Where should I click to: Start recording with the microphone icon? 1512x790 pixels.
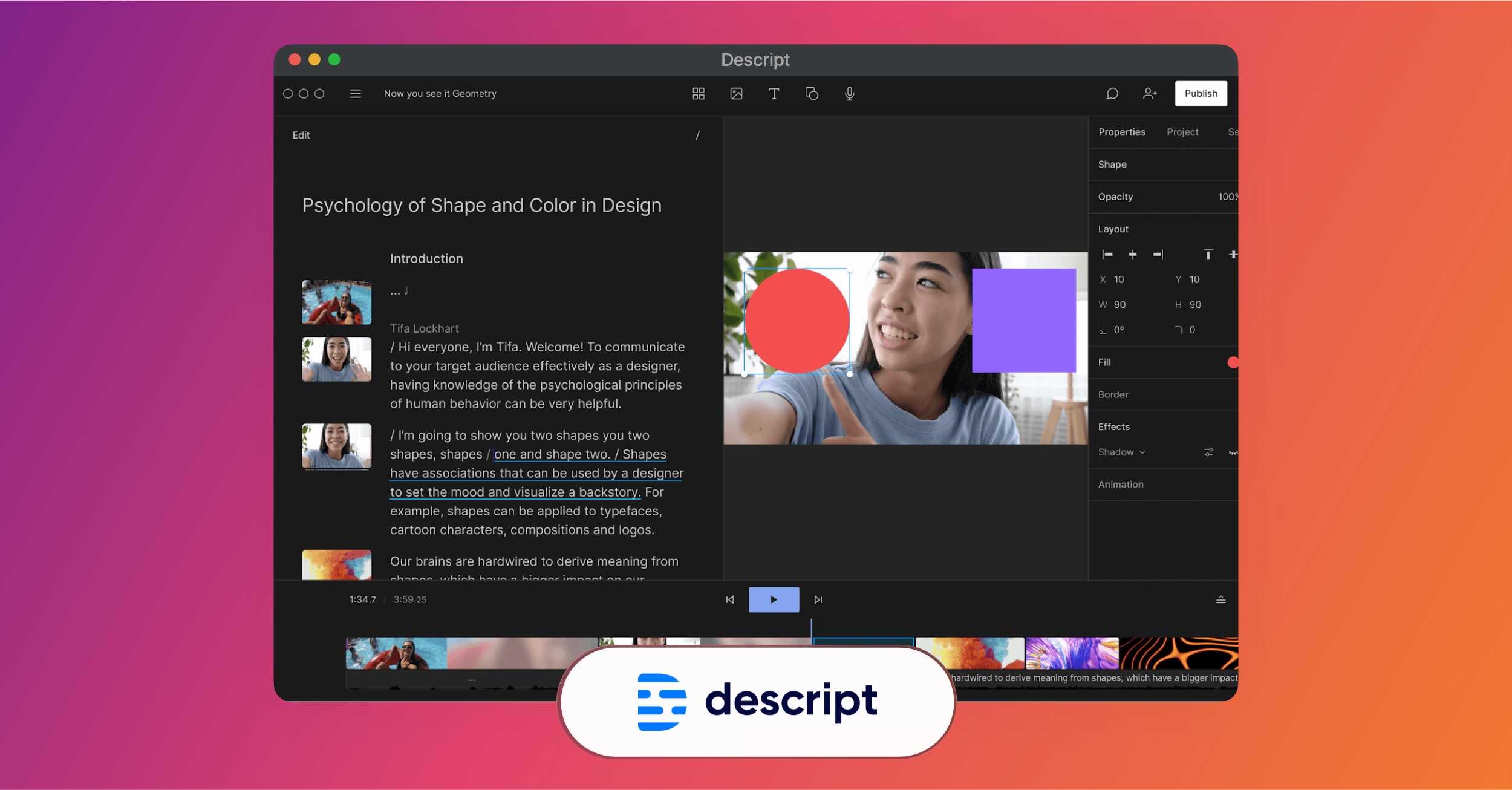click(x=850, y=94)
